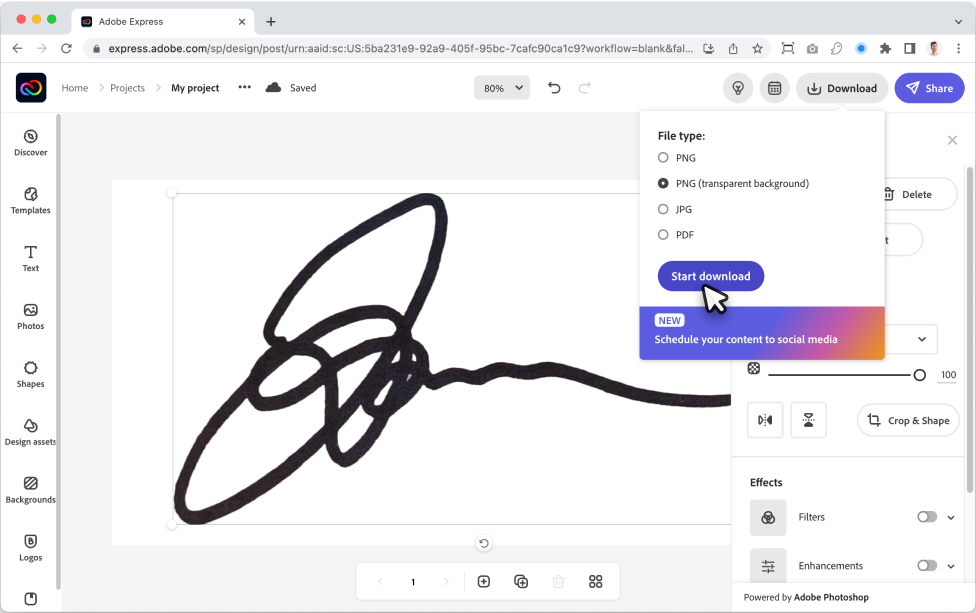Open the content scheduler calendar icon
Viewport: 976px width, 613px height.
(774, 88)
